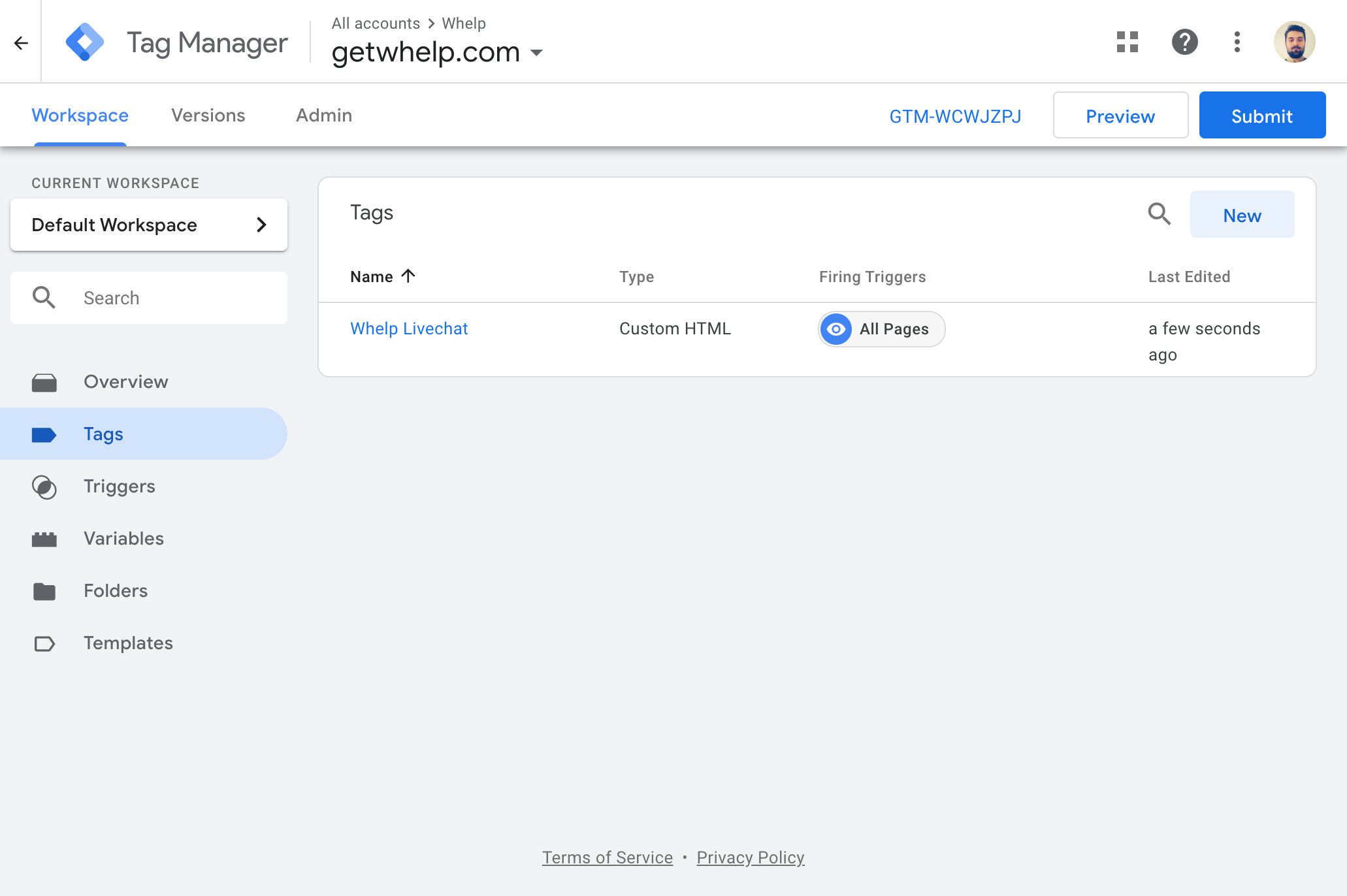The width and height of the screenshot is (1347, 896).
Task: Click the Firing Triggers column header
Action: coord(872,277)
